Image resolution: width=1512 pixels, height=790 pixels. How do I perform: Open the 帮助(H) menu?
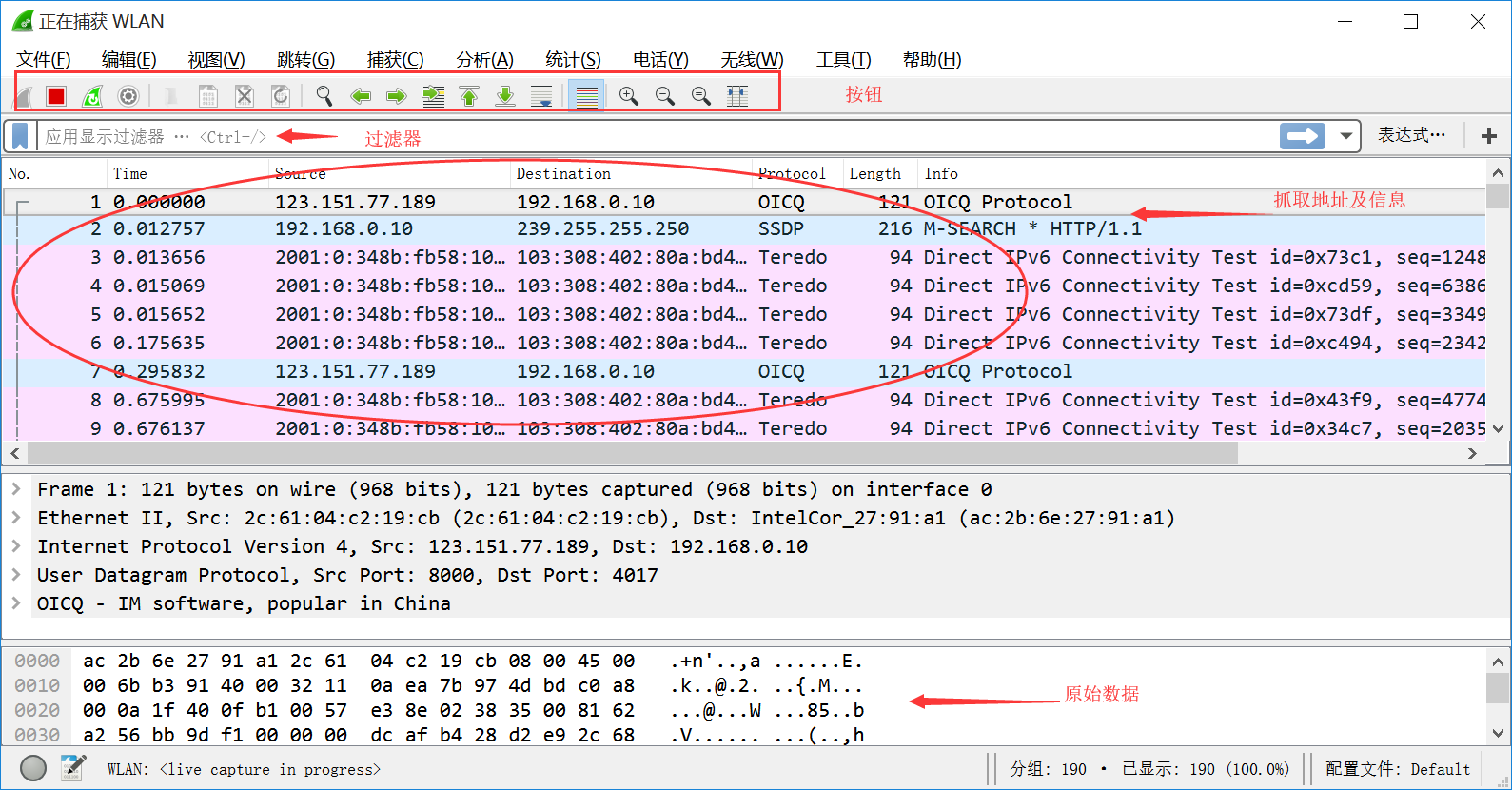point(932,60)
